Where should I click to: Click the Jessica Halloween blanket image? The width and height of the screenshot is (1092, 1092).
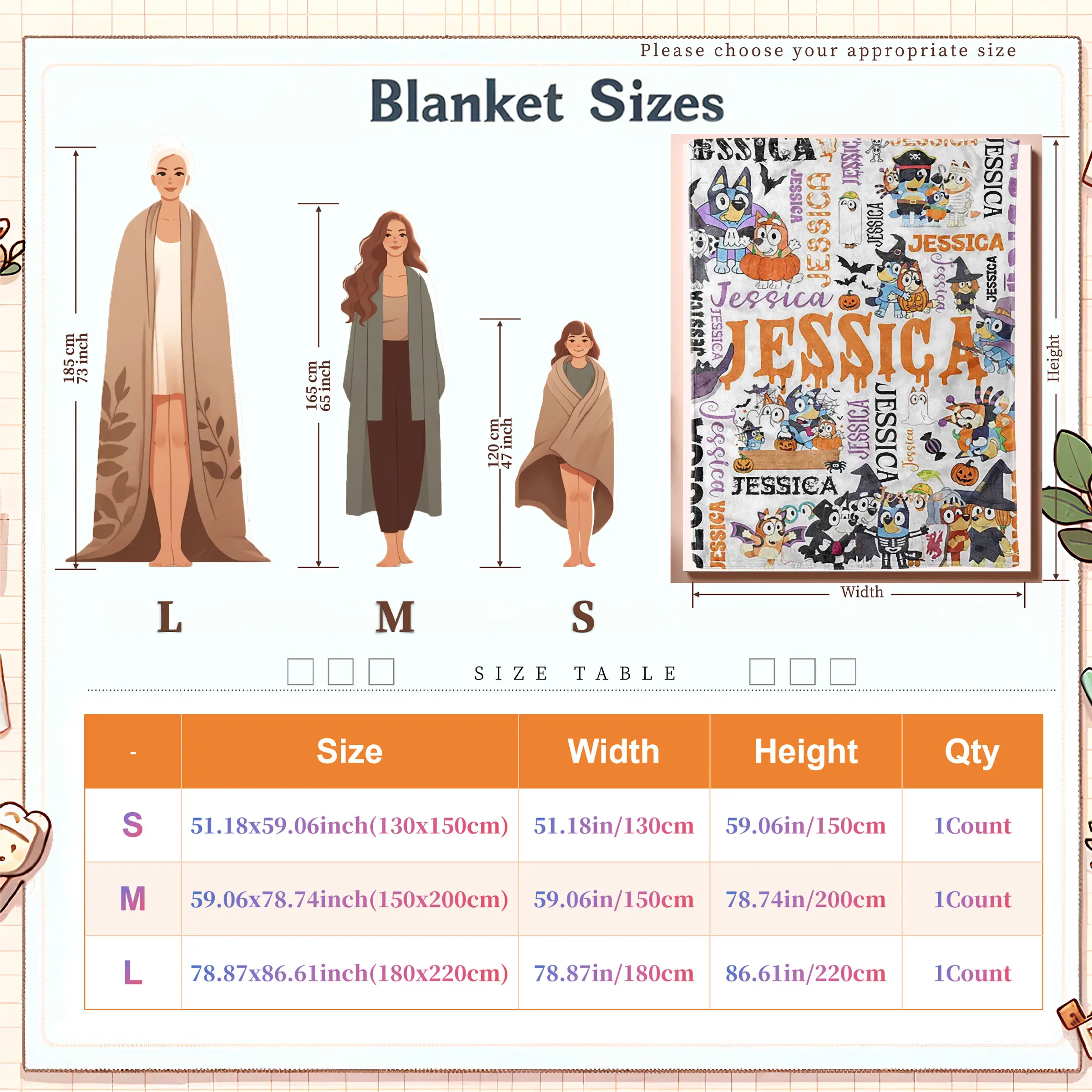pyautogui.click(x=856, y=358)
